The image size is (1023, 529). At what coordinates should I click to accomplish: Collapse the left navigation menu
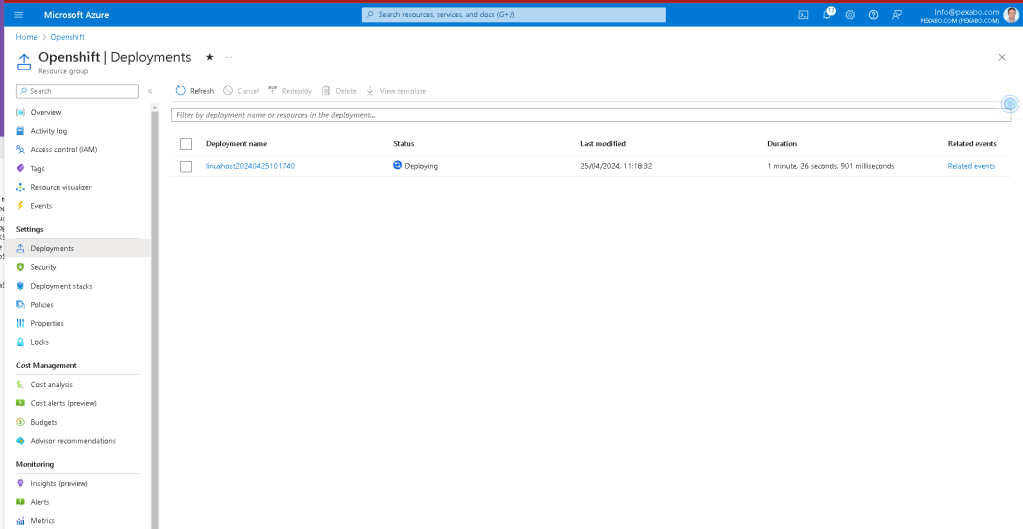pyautogui.click(x=150, y=91)
